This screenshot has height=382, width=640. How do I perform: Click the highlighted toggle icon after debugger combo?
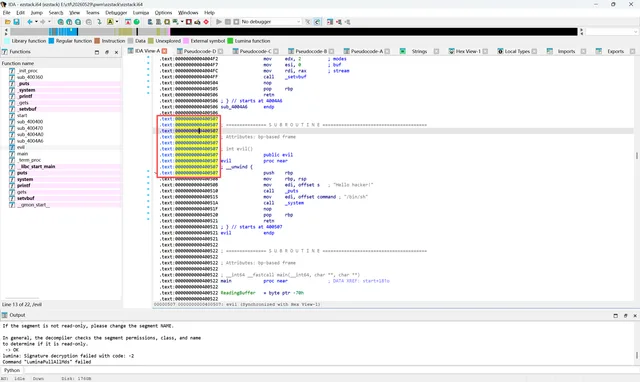coord(317,22)
